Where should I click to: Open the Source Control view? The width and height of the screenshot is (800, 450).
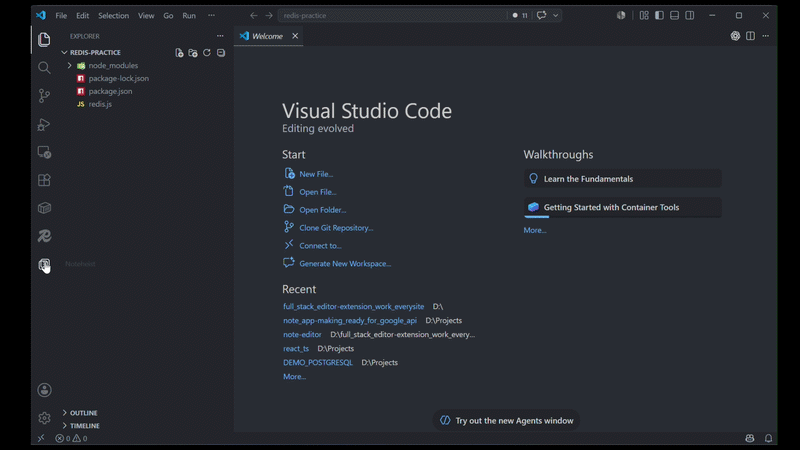44,95
